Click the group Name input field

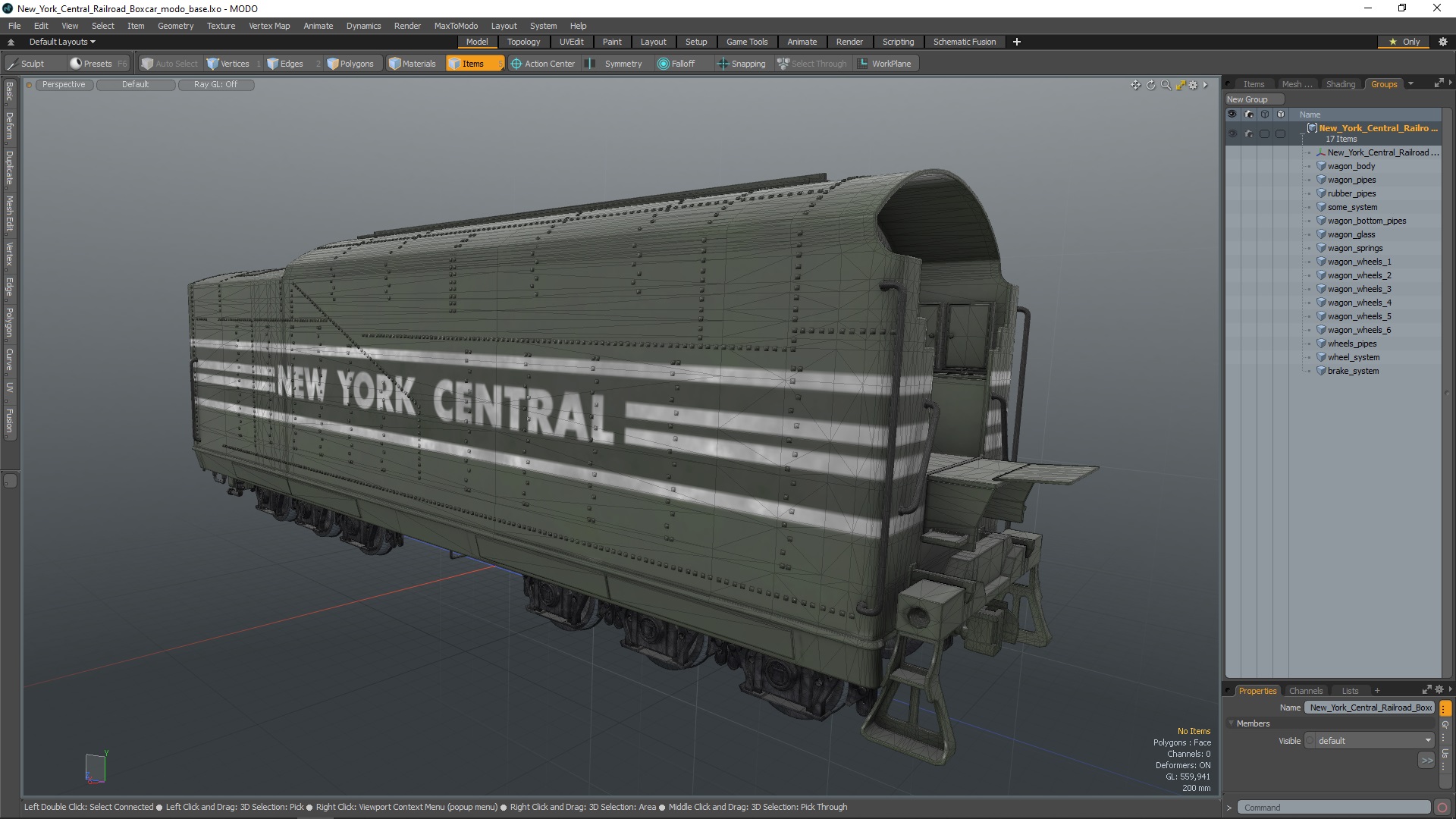(1370, 708)
